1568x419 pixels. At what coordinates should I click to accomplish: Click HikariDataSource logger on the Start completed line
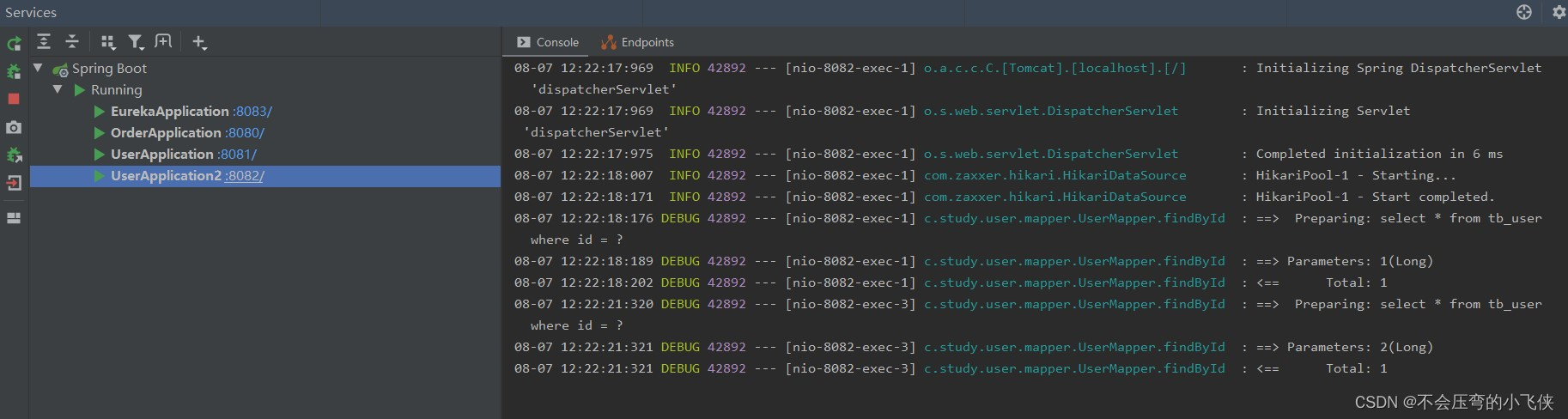point(1054,197)
